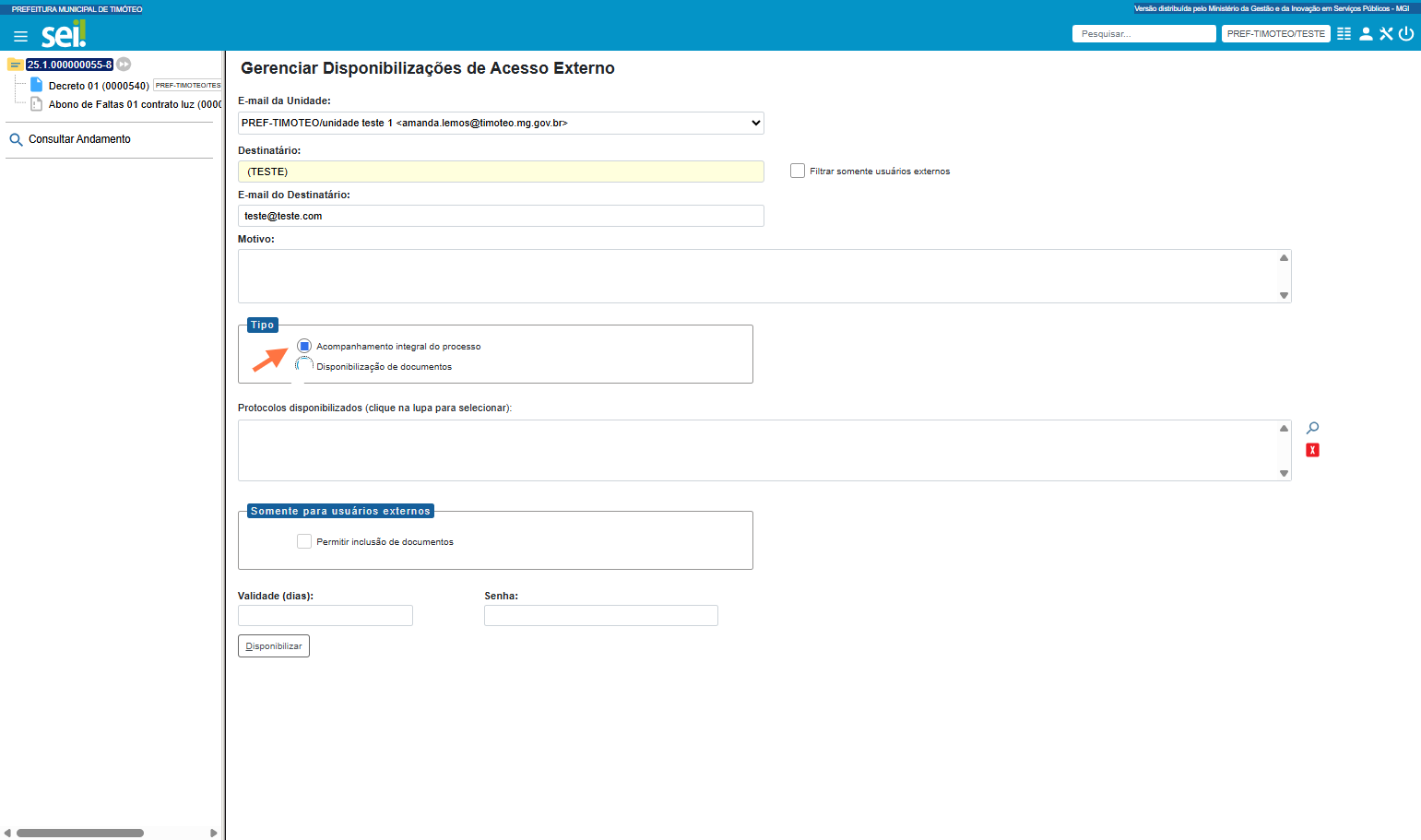This screenshot has height=840, width=1421.
Task: Open the PREF-TIMOTEO/TESTE unit selector
Action: [1275, 33]
